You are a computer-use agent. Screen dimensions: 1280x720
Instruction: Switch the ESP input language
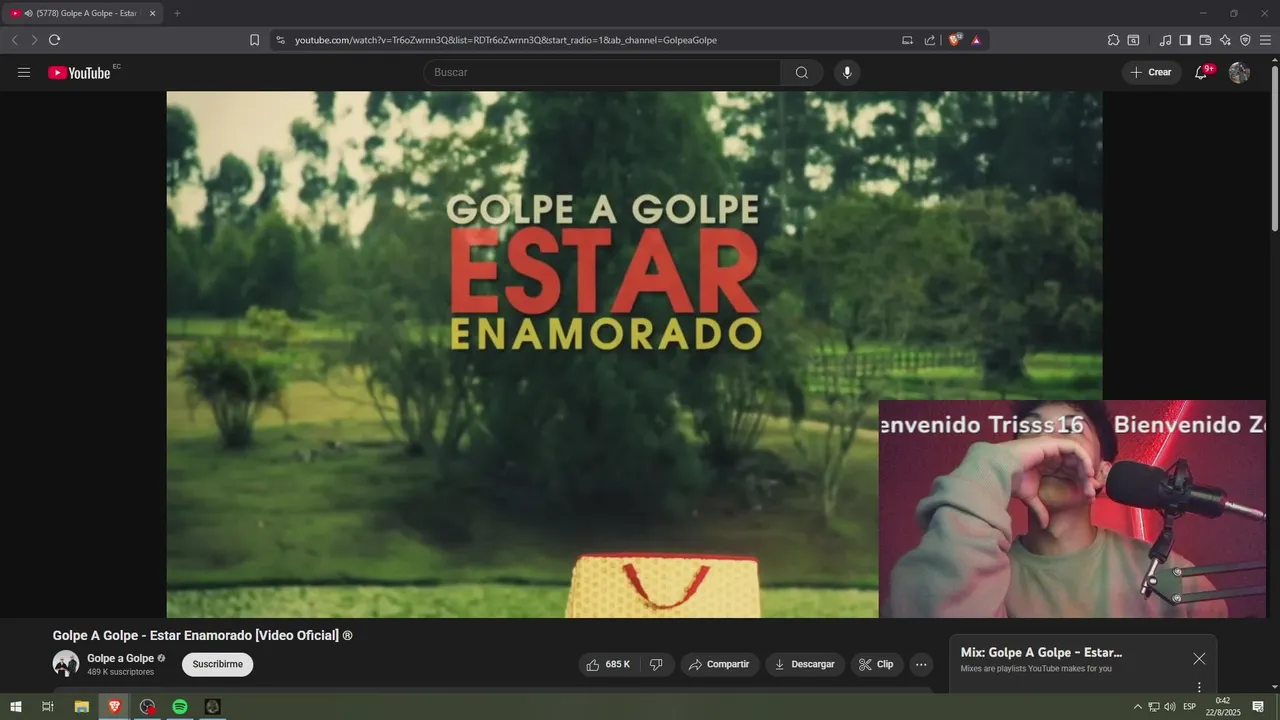tap(1190, 707)
